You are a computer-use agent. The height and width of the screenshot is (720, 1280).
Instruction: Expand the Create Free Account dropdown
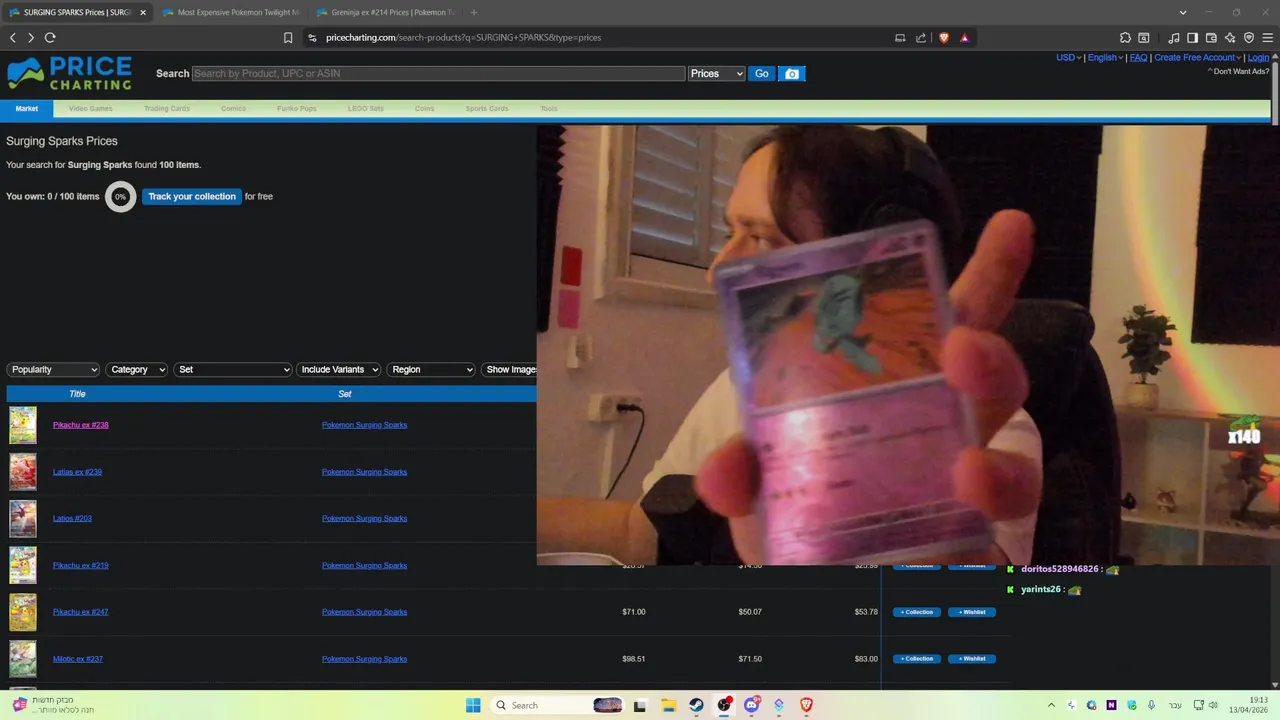(1198, 57)
